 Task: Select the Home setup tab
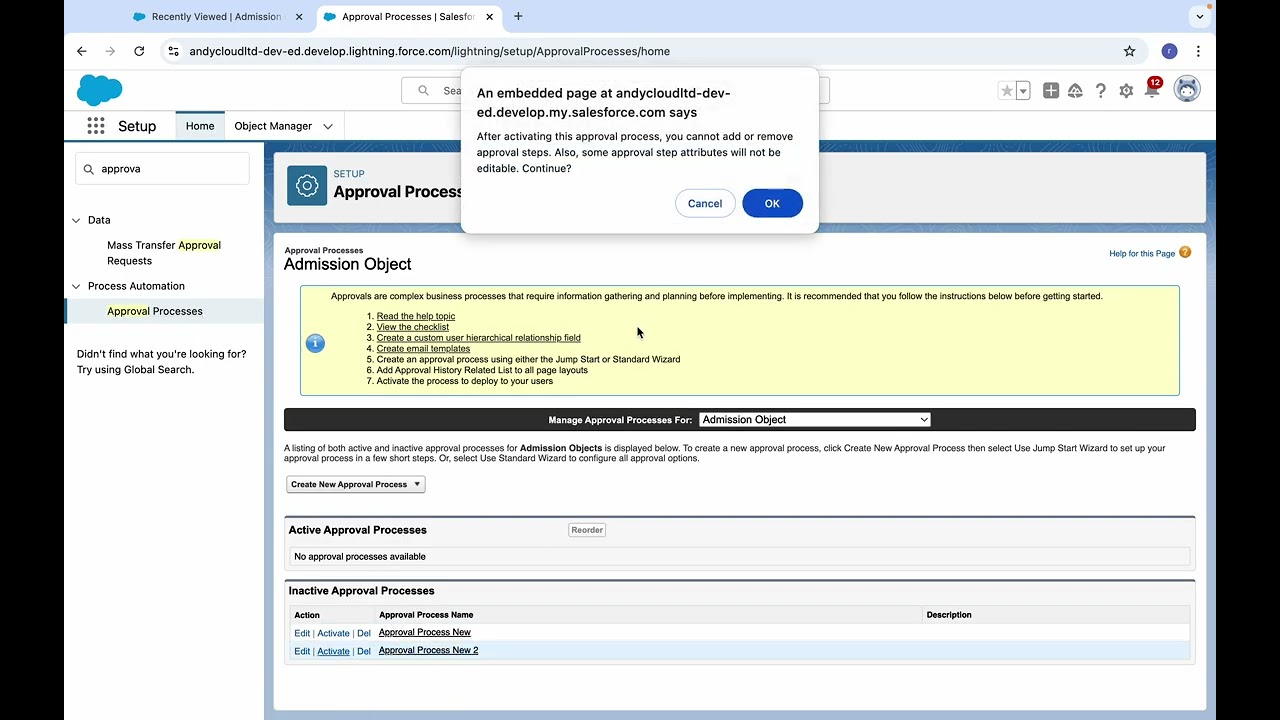[x=200, y=126]
